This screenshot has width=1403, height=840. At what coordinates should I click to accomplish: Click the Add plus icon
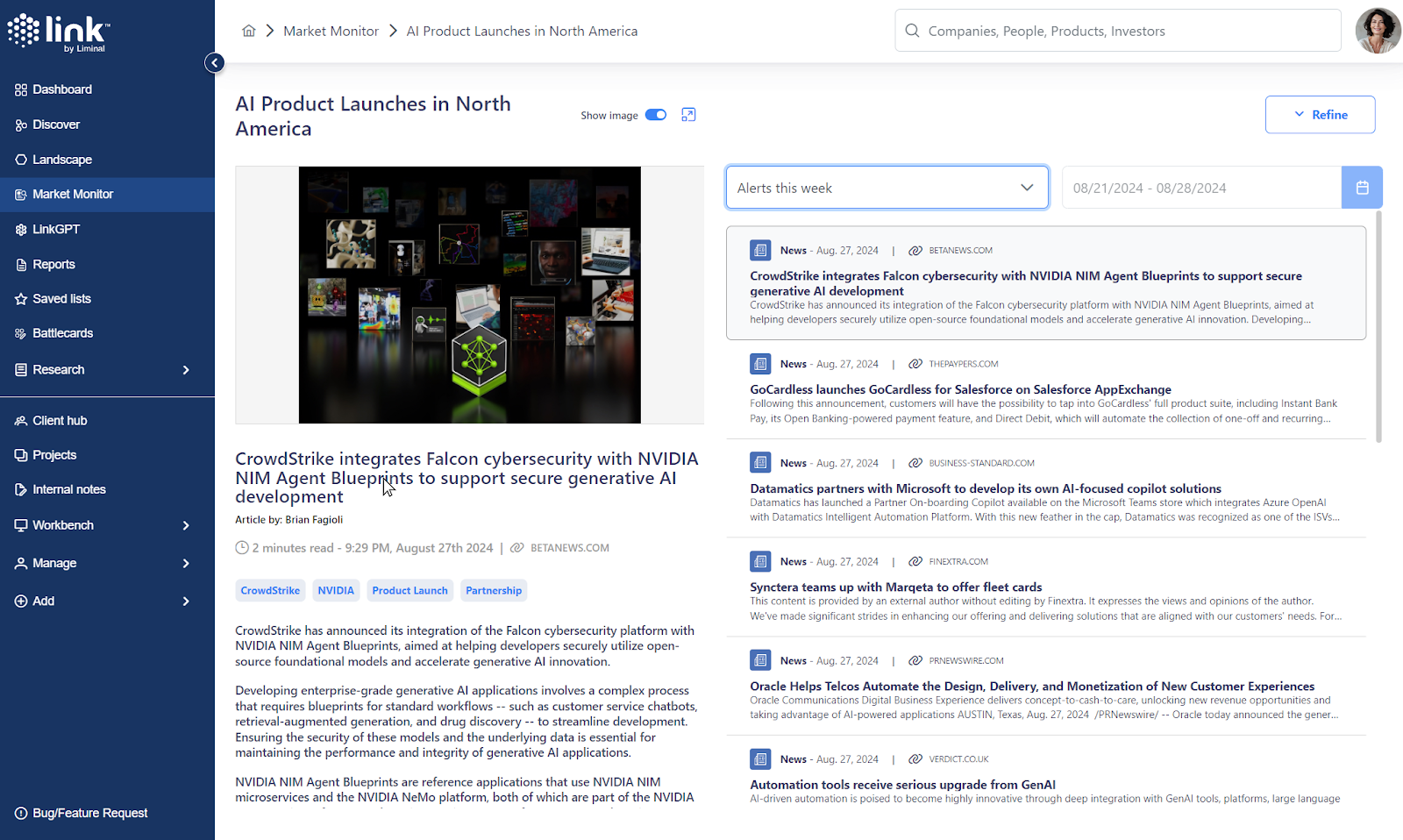click(21, 601)
